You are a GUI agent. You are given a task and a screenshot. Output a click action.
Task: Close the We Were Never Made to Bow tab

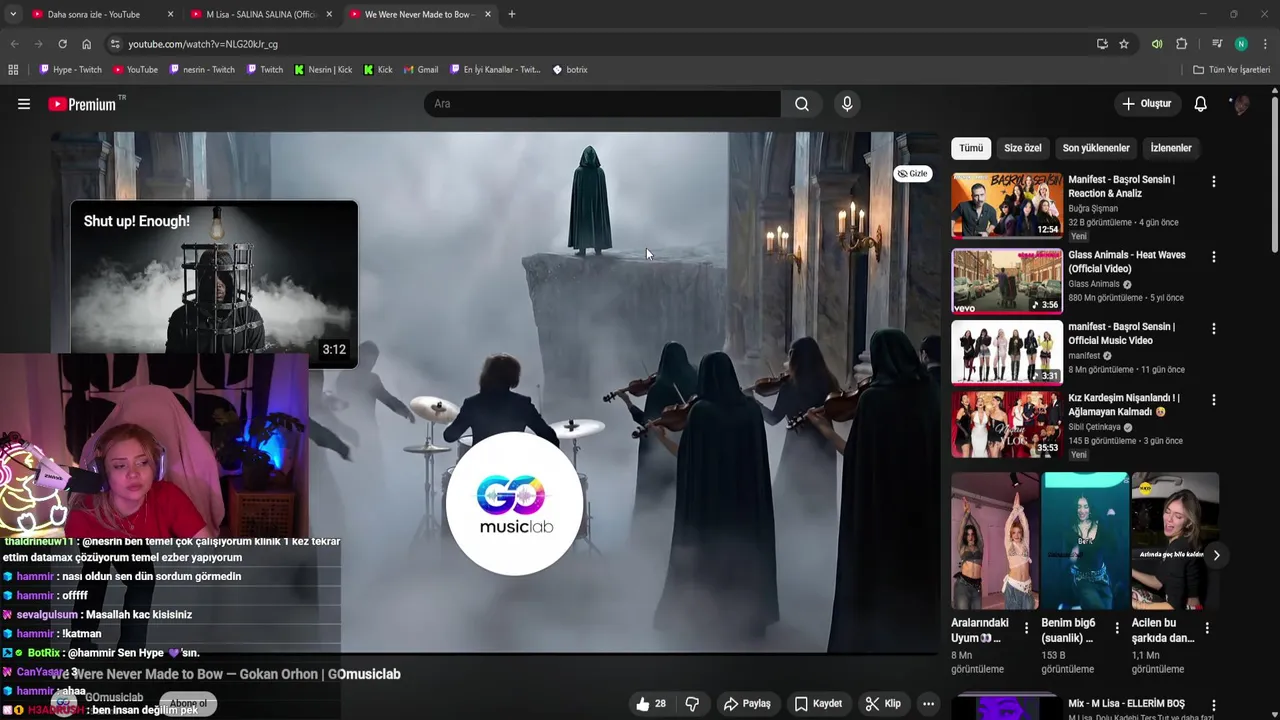488,14
